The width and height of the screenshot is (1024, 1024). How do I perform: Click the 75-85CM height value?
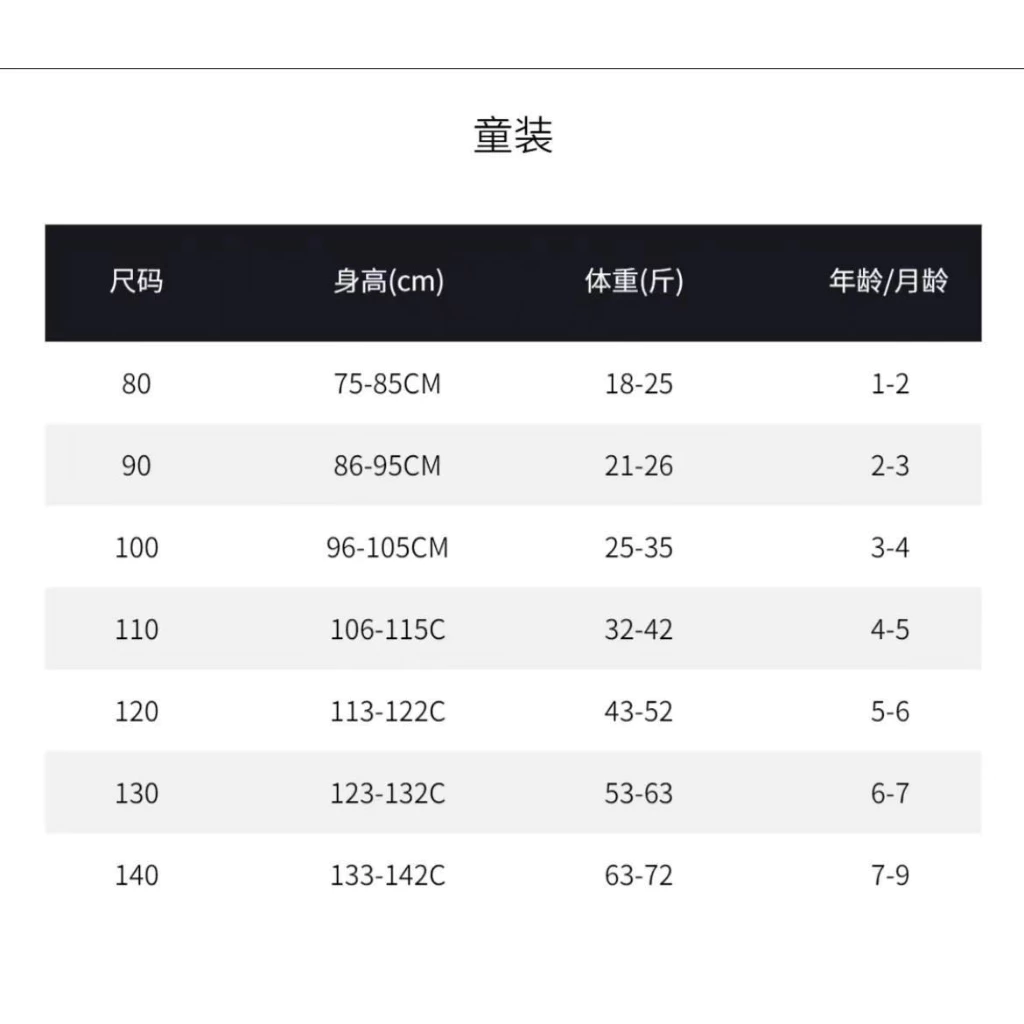click(387, 384)
